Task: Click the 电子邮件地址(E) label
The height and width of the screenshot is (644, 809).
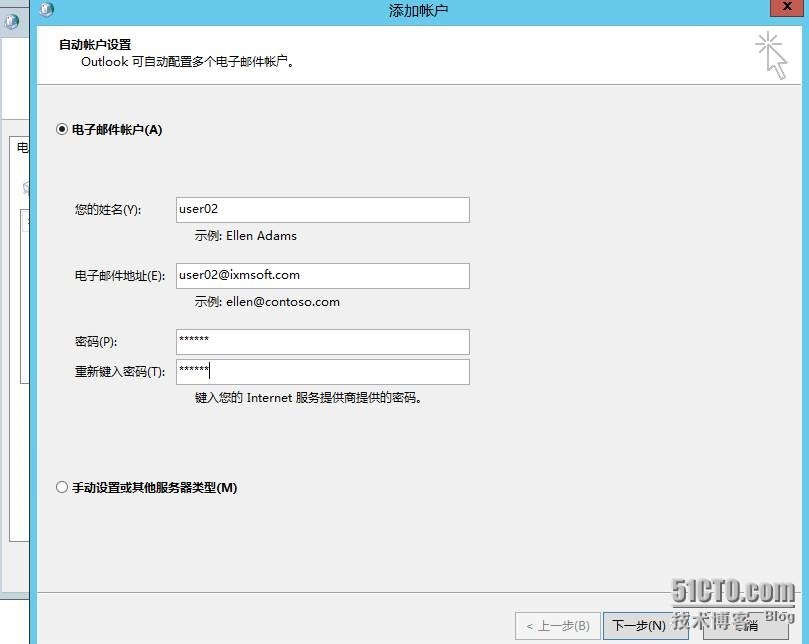Action: point(120,276)
